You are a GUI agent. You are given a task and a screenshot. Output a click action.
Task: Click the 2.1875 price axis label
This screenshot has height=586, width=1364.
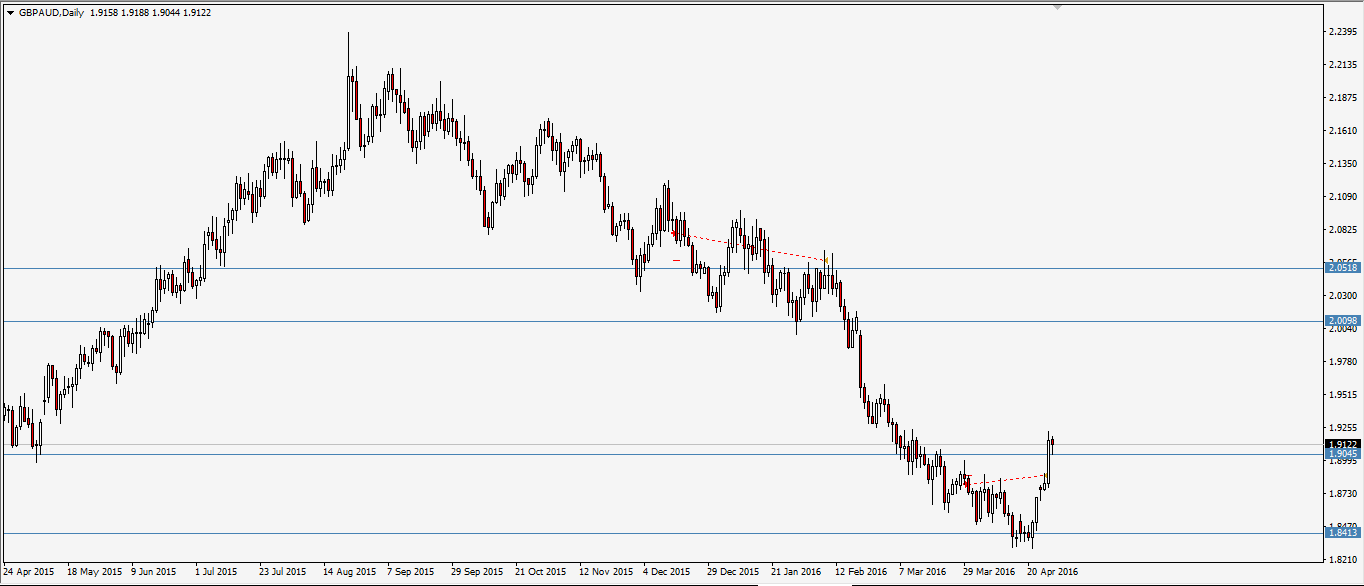pos(1344,98)
